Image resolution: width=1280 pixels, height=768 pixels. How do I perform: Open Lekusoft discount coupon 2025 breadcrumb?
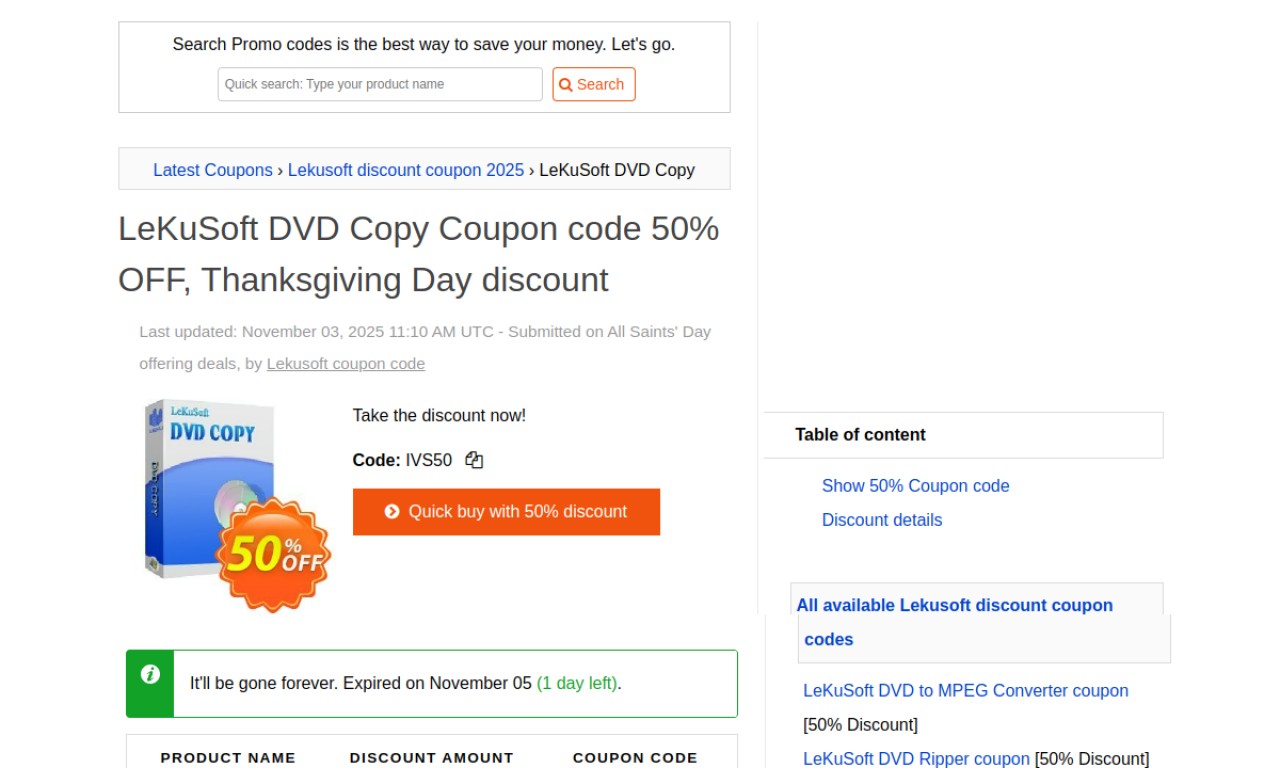point(406,170)
